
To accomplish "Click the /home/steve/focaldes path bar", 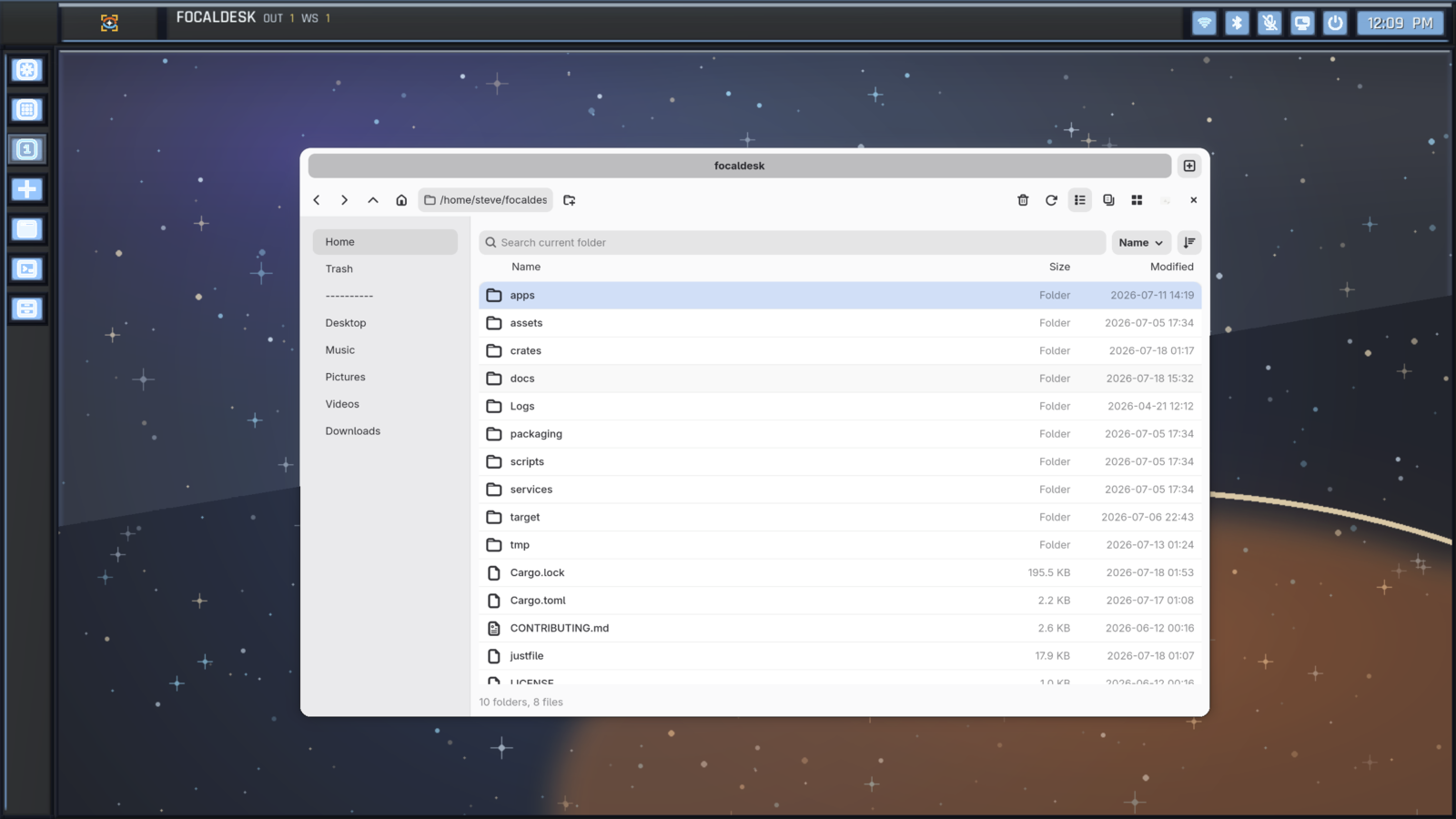I will pyautogui.click(x=486, y=200).
